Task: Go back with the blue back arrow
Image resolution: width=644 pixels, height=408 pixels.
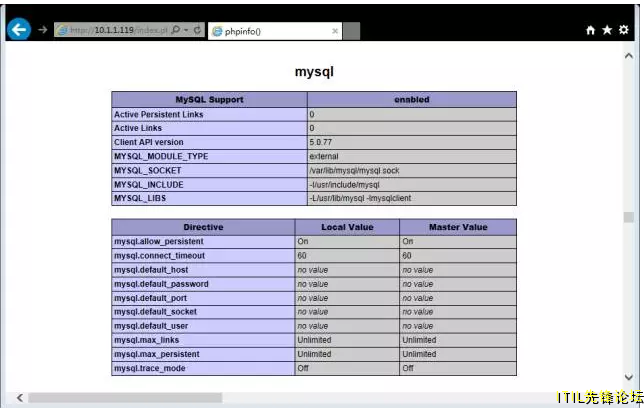Action: pyautogui.click(x=19, y=29)
